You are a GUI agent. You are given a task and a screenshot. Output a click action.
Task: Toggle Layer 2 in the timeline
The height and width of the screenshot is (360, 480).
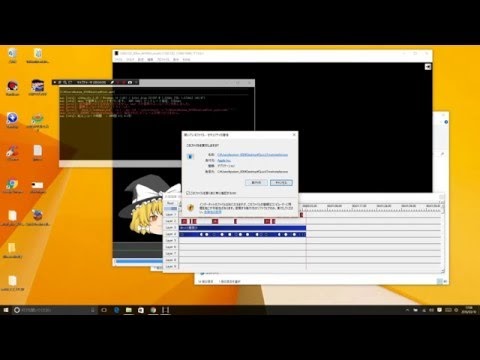170,221
